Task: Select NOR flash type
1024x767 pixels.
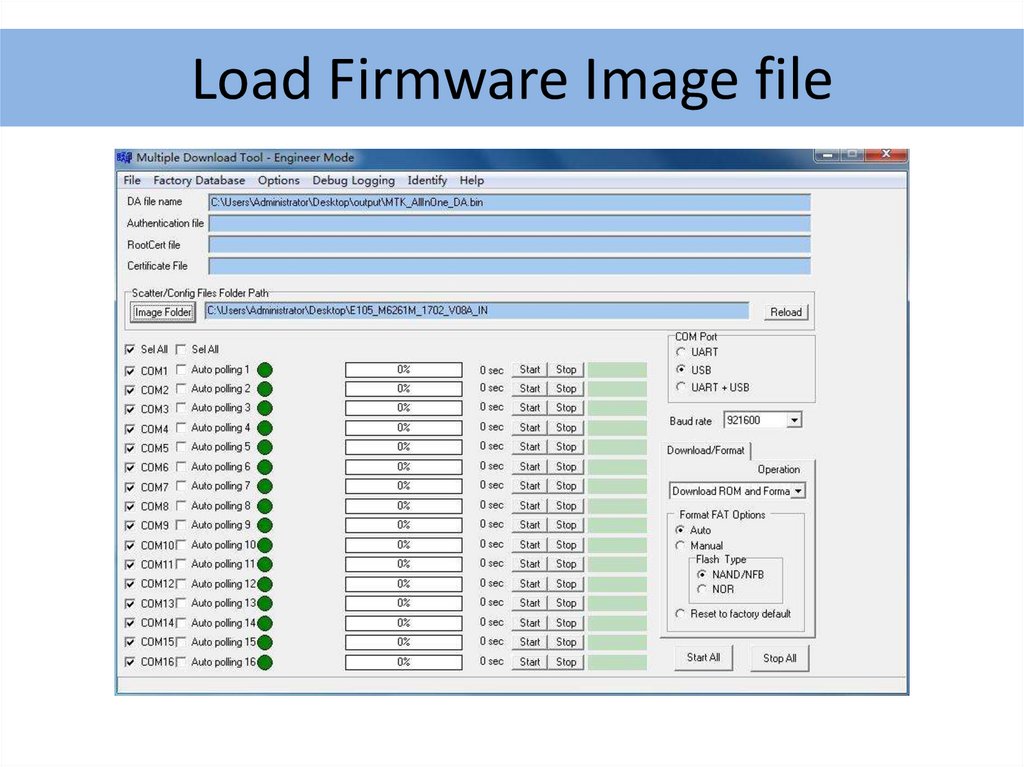Action: 701,589
